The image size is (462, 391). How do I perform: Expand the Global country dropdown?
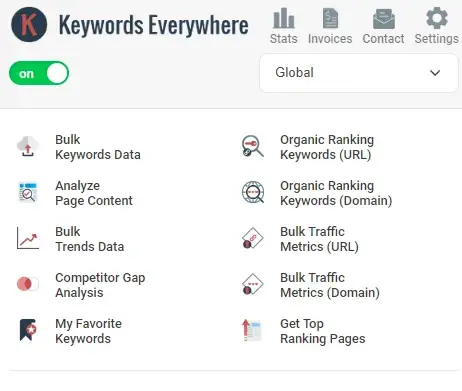tap(359, 73)
